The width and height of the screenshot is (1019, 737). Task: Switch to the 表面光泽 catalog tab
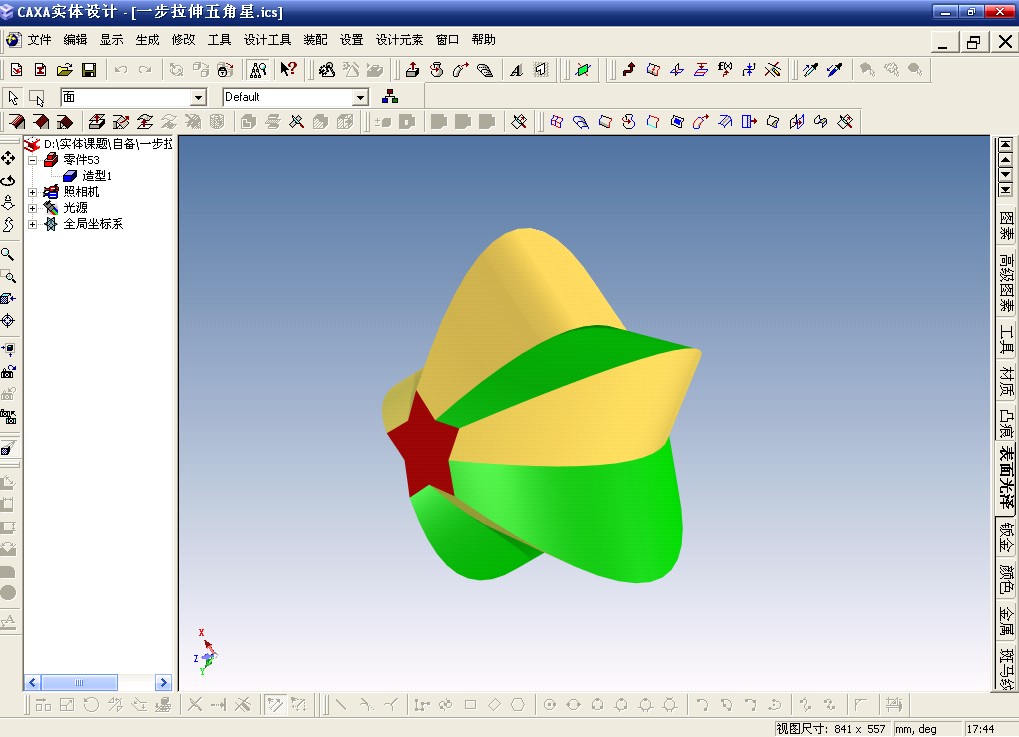[1006, 478]
